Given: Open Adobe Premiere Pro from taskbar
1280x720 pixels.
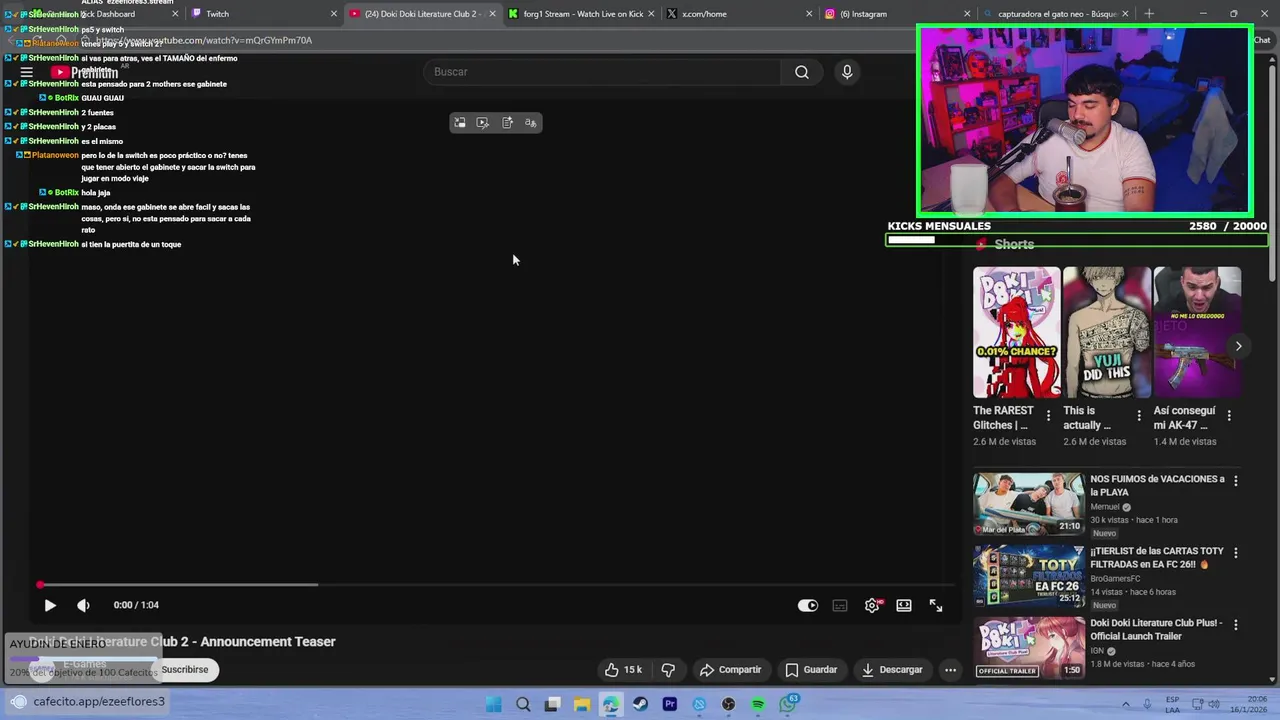Looking at the screenshot, I should (670, 704).
